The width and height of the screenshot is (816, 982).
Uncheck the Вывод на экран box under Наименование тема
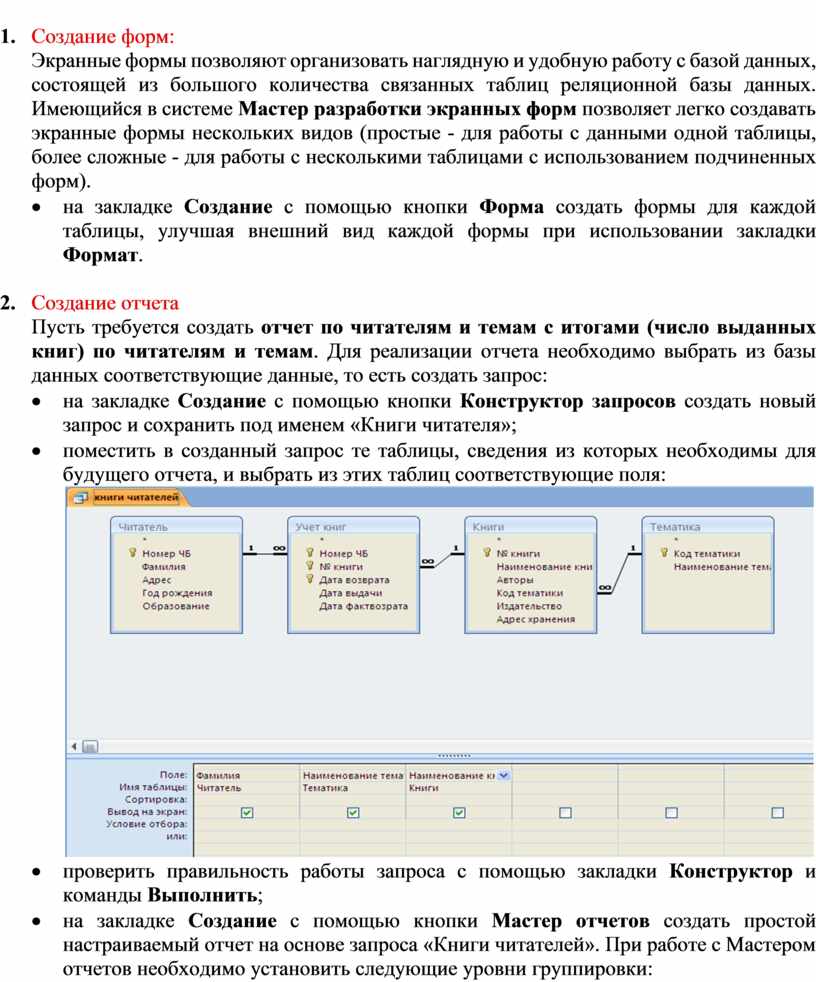[x=353, y=812]
